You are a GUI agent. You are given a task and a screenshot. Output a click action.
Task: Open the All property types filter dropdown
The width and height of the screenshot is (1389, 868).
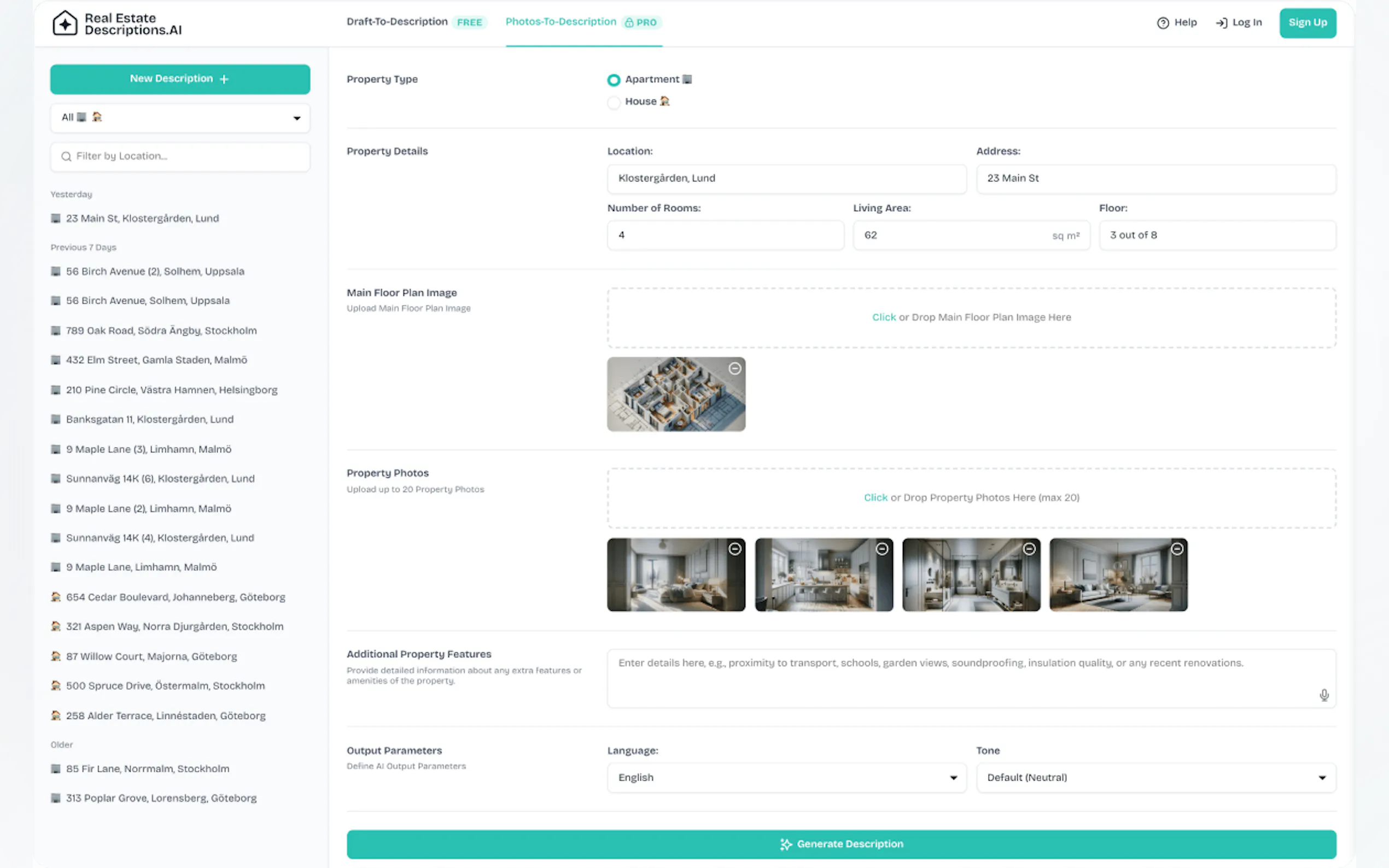tap(180, 118)
